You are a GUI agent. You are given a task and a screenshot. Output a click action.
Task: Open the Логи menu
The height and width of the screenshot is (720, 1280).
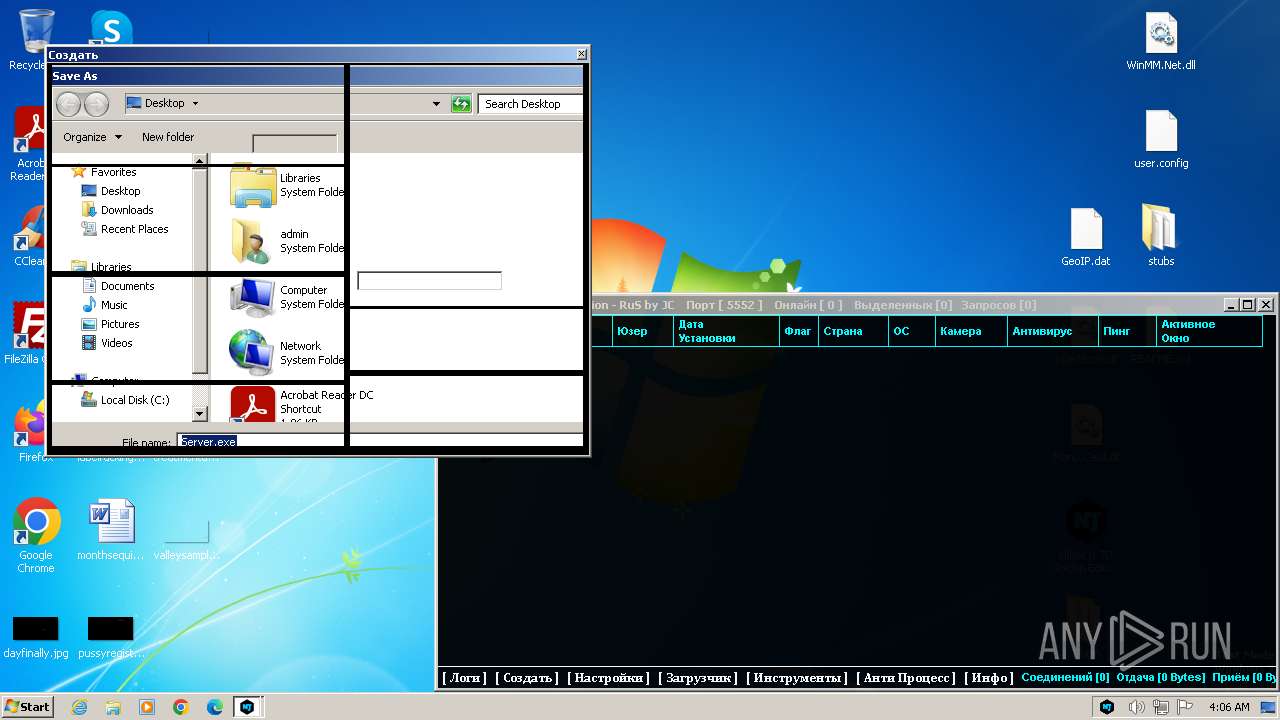464,678
